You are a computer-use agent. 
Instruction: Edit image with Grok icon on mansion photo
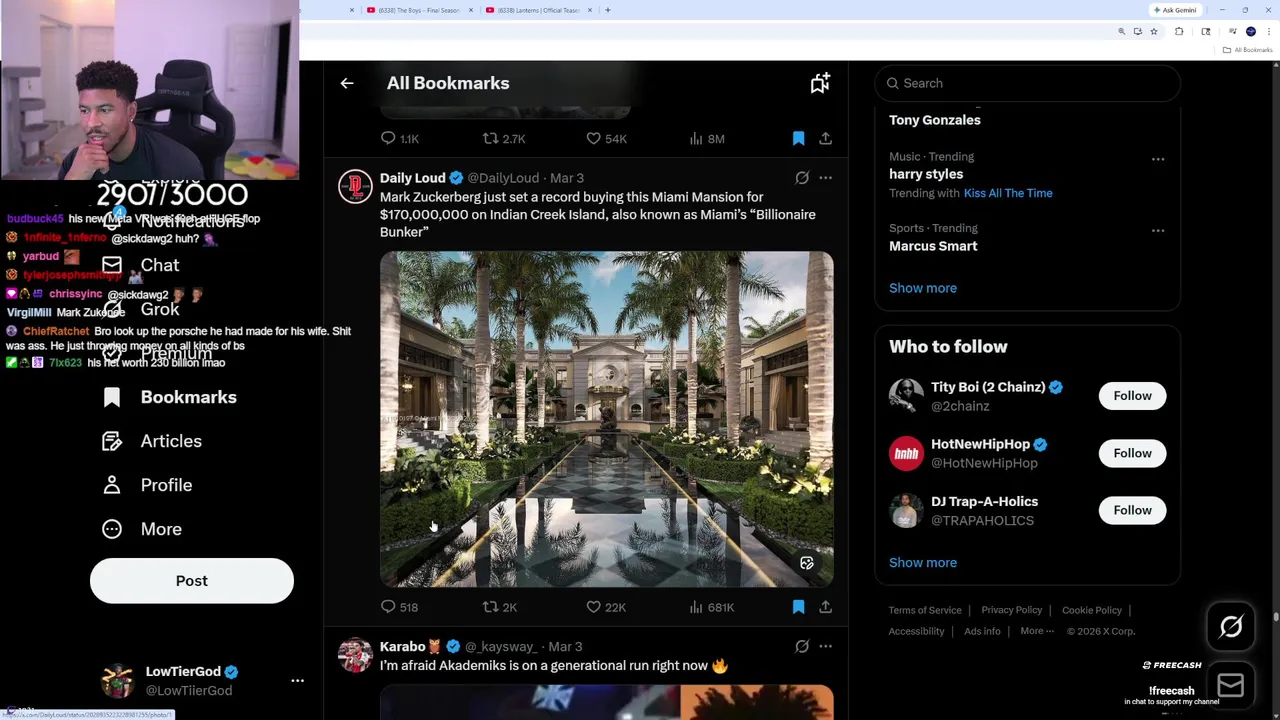coord(807,563)
